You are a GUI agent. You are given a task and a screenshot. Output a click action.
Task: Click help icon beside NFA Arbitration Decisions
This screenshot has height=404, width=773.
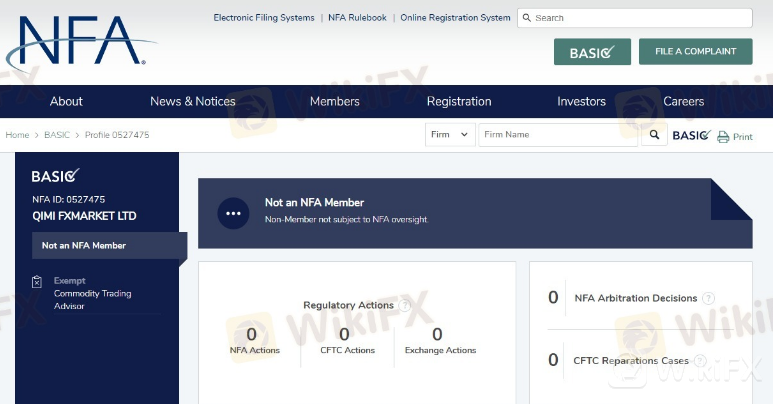coord(708,298)
